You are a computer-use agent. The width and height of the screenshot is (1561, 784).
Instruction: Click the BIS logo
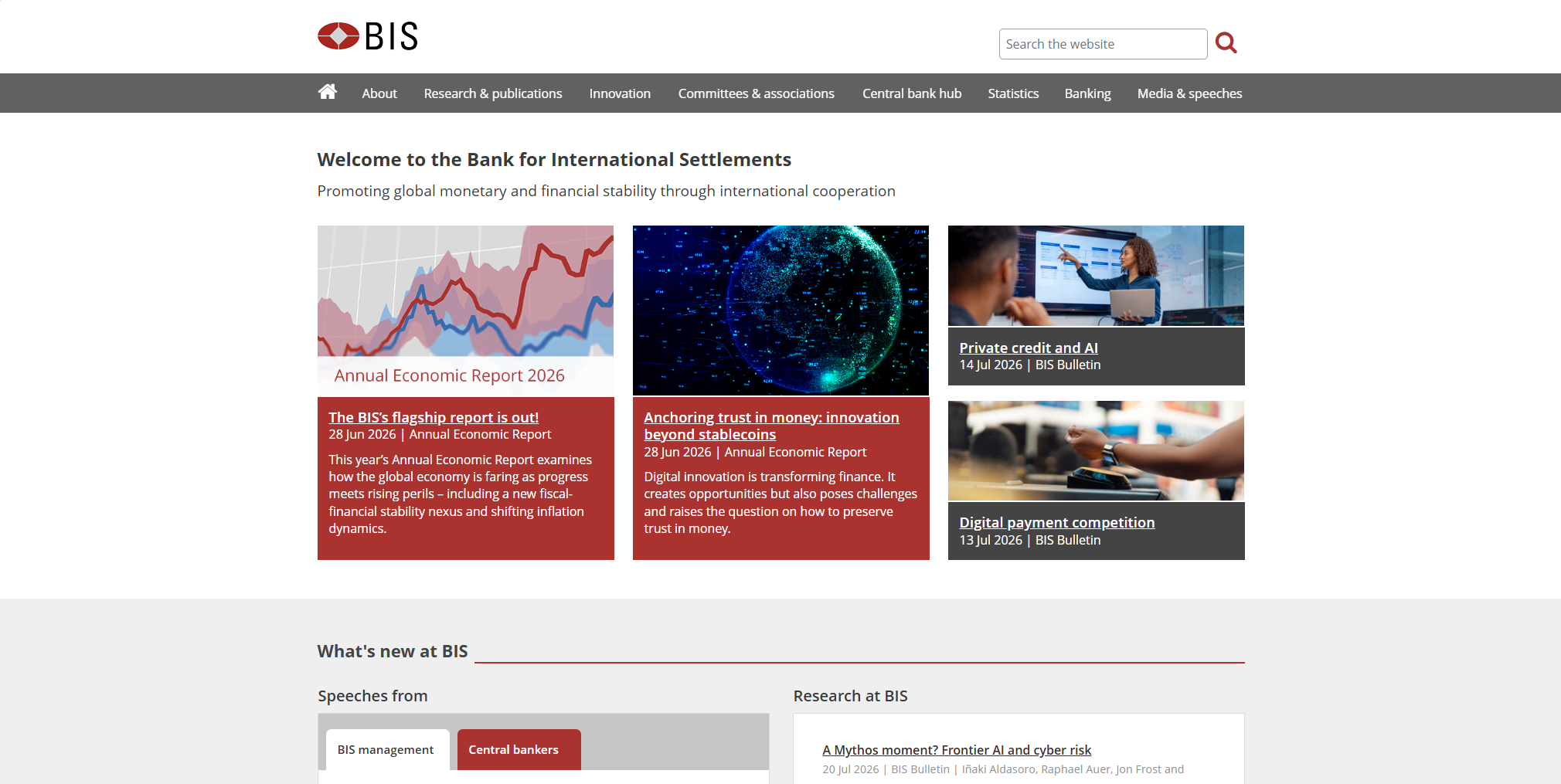(368, 36)
